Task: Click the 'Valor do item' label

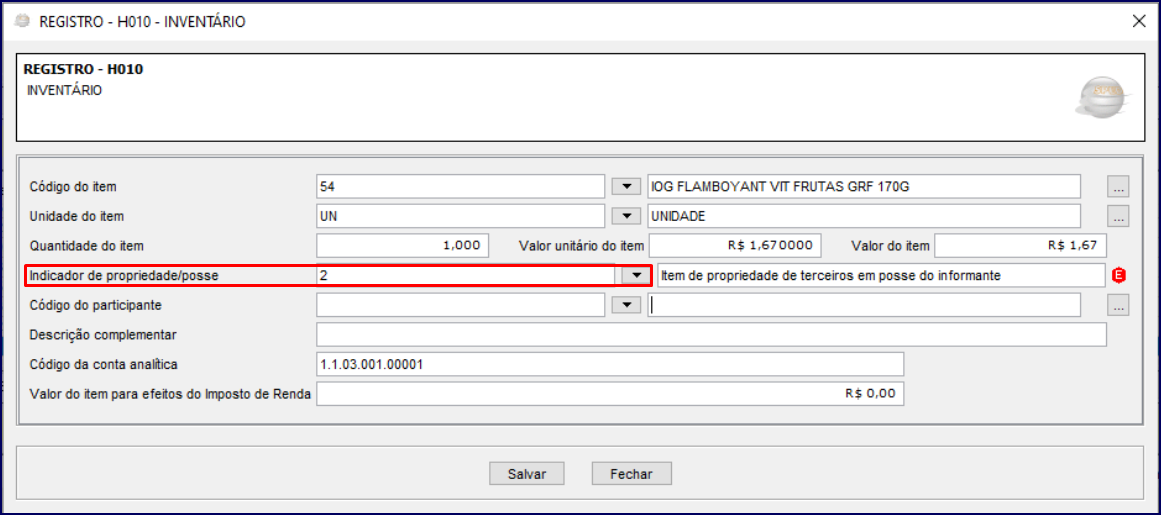Action: pos(891,245)
